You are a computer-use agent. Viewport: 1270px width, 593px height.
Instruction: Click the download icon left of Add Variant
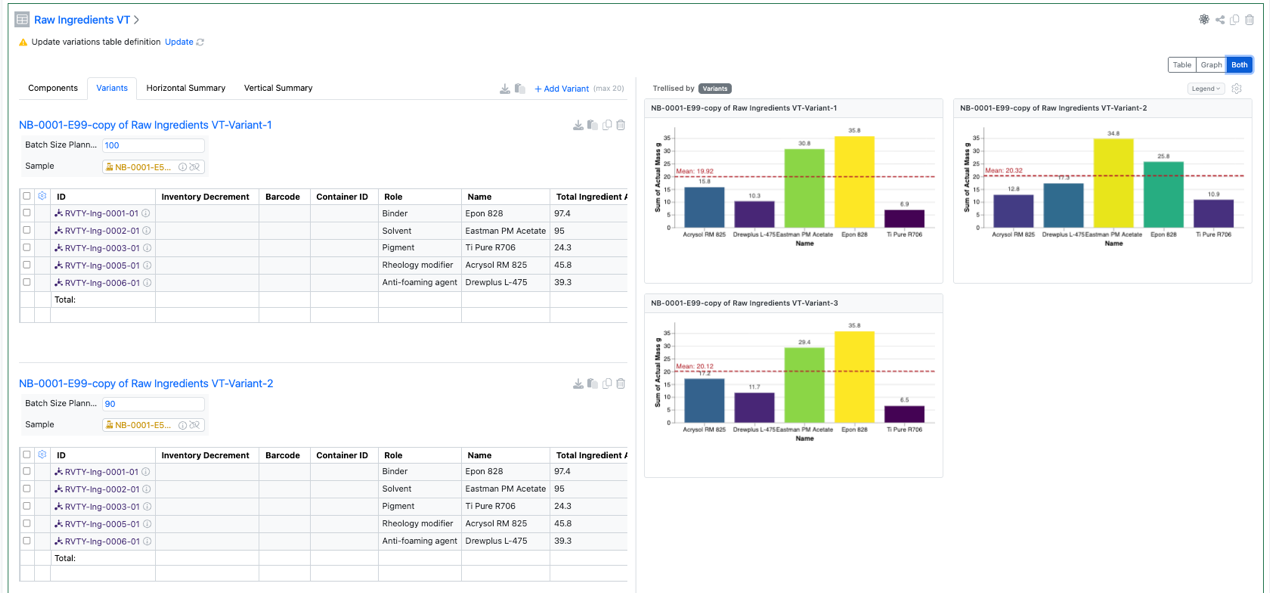click(x=505, y=89)
